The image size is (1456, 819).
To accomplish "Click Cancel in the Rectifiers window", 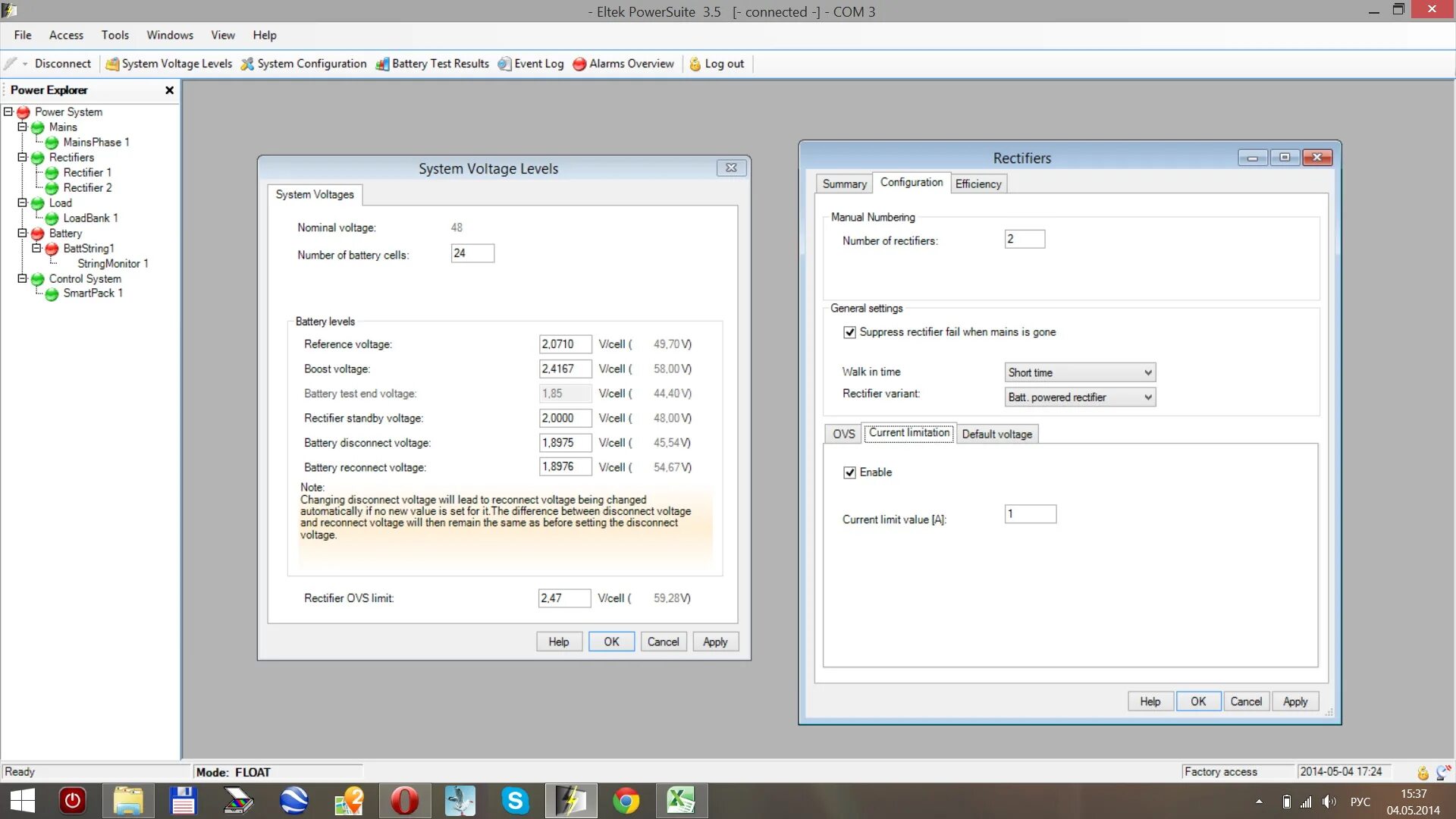I will pyautogui.click(x=1246, y=701).
